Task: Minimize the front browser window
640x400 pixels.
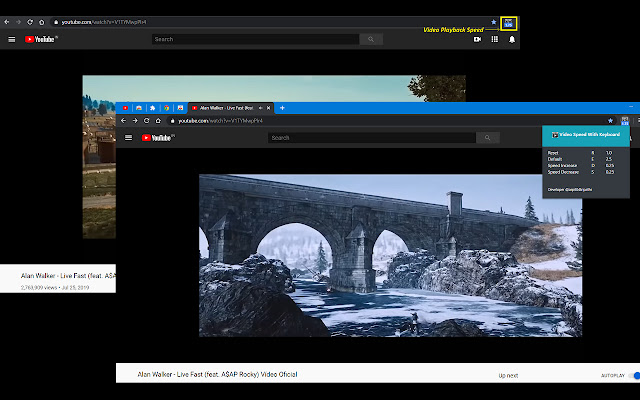Action: [631, 107]
